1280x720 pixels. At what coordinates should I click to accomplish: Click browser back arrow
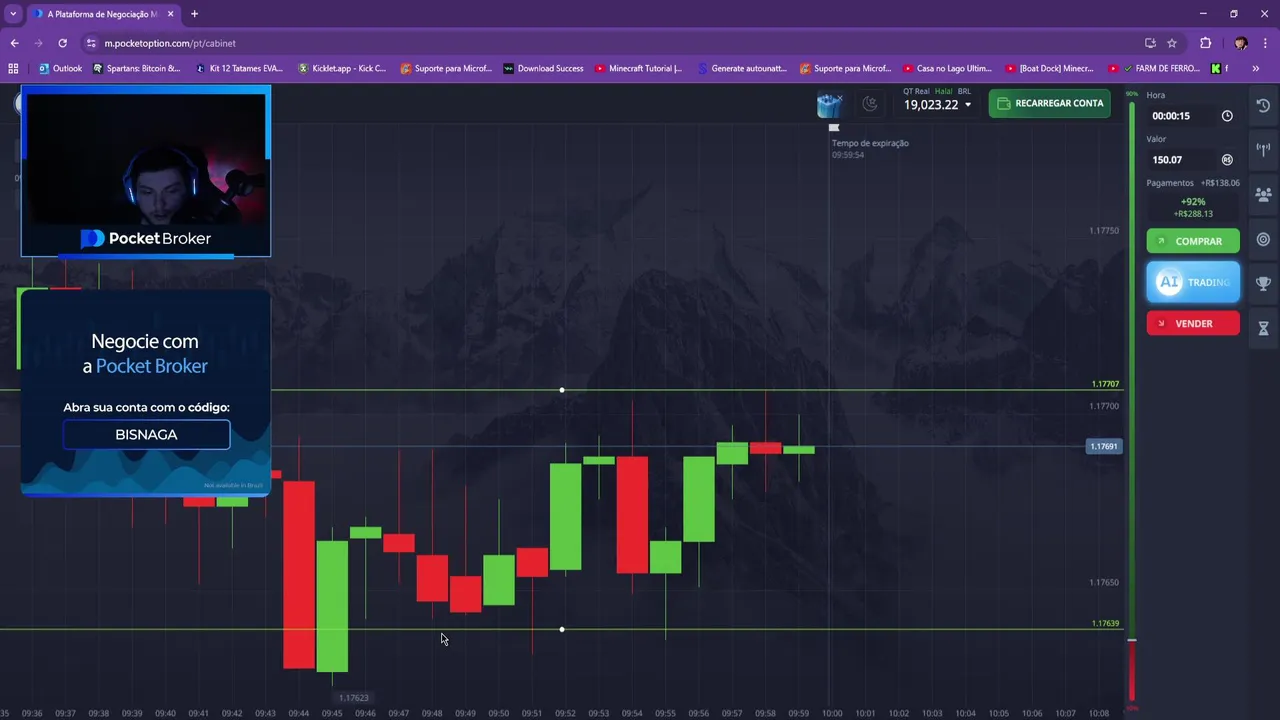14,43
